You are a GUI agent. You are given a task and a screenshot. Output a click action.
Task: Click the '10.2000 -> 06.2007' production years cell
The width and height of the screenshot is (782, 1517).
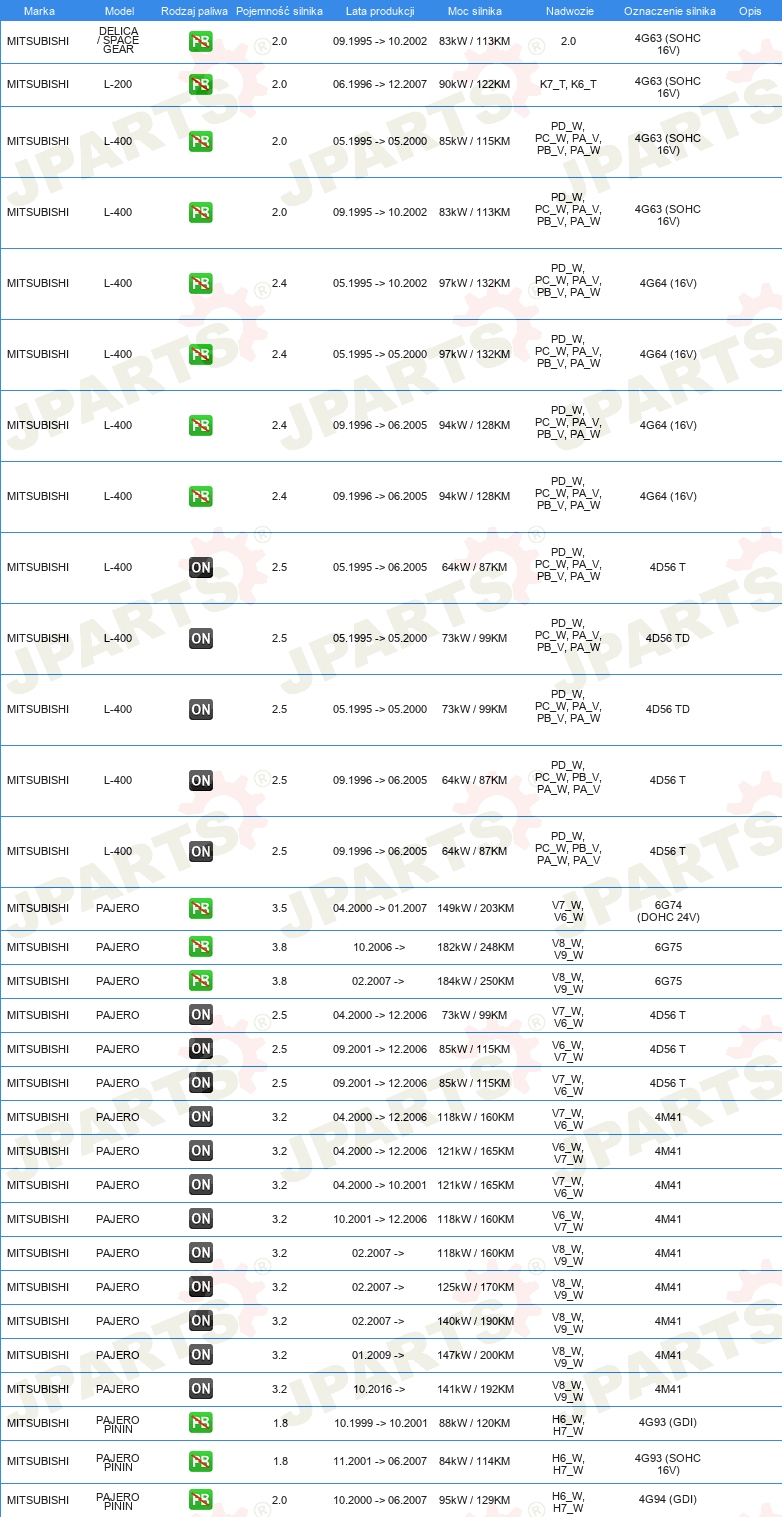(x=380, y=1500)
